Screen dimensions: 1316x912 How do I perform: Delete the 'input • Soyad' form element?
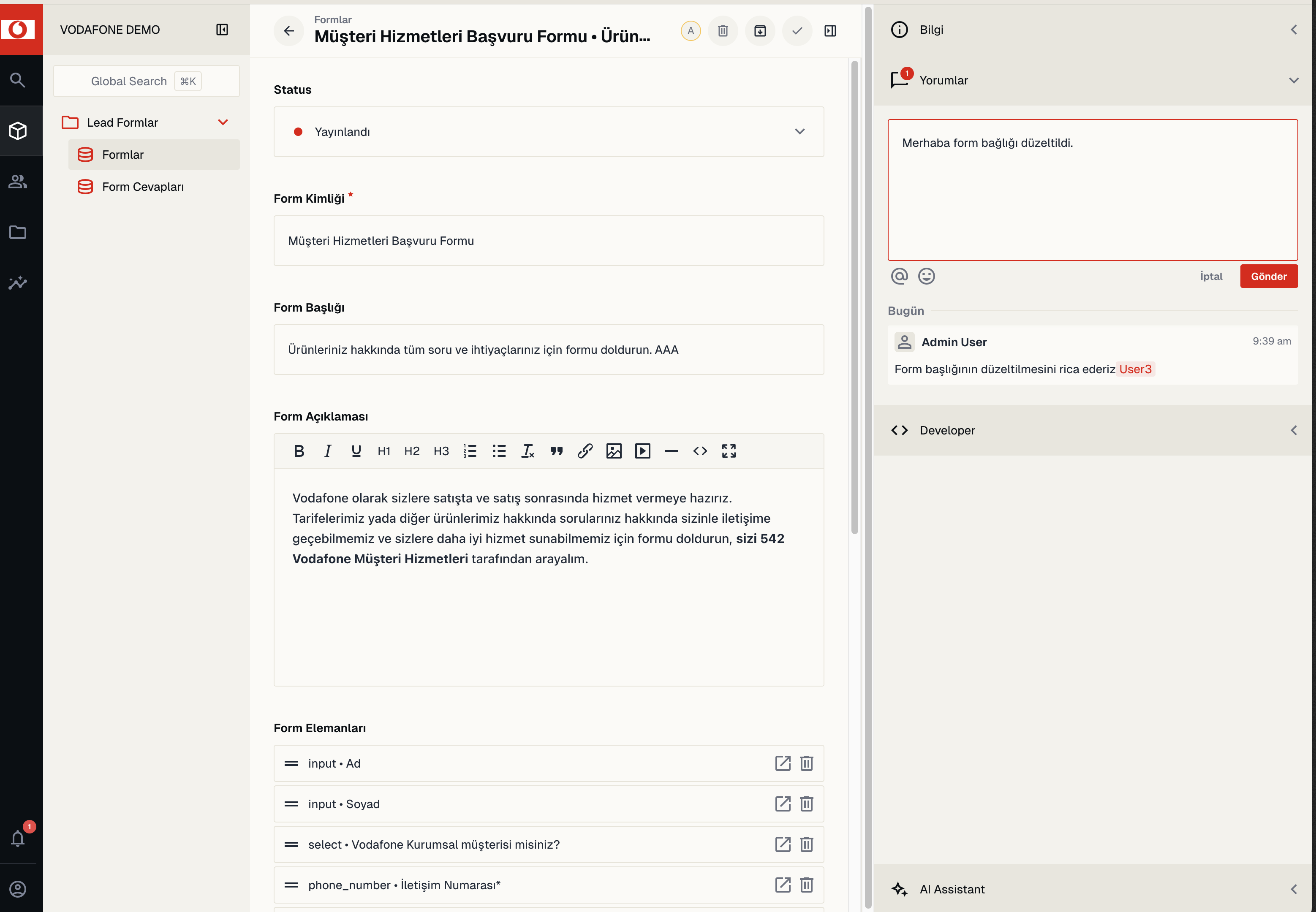pyautogui.click(x=806, y=804)
